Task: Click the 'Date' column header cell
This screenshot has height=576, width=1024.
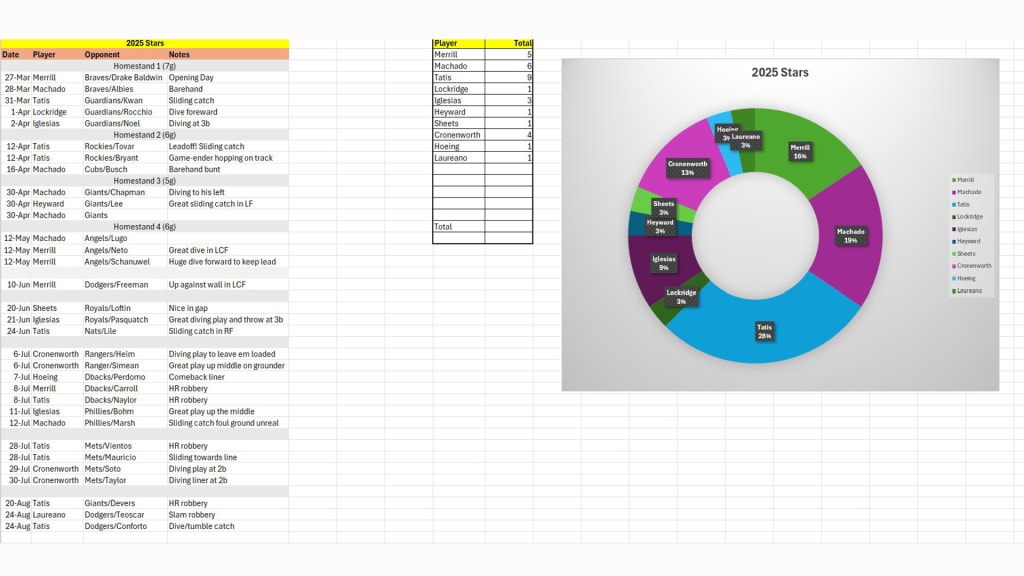Action: coord(11,54)
